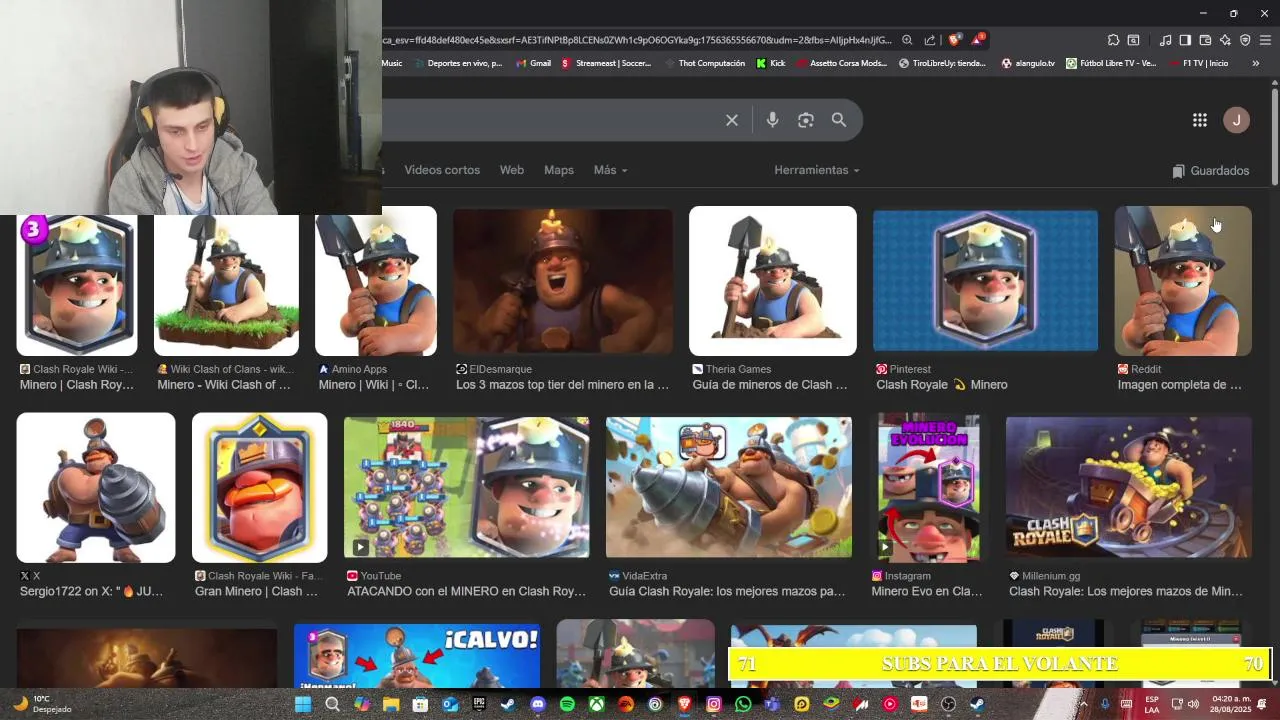
Task: Open Leo AI sparkle icon
Action: point(1225,40)
